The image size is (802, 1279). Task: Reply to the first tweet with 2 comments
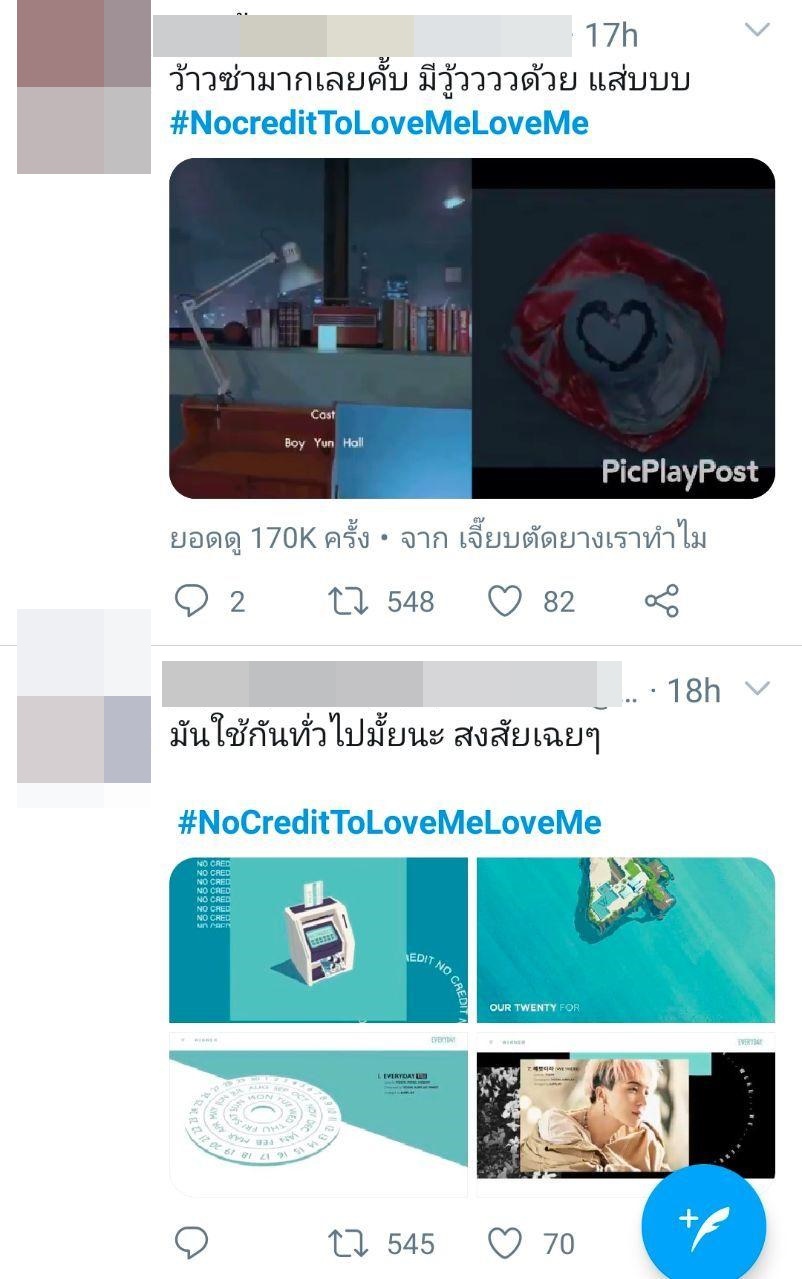click(x=191, y=601)
